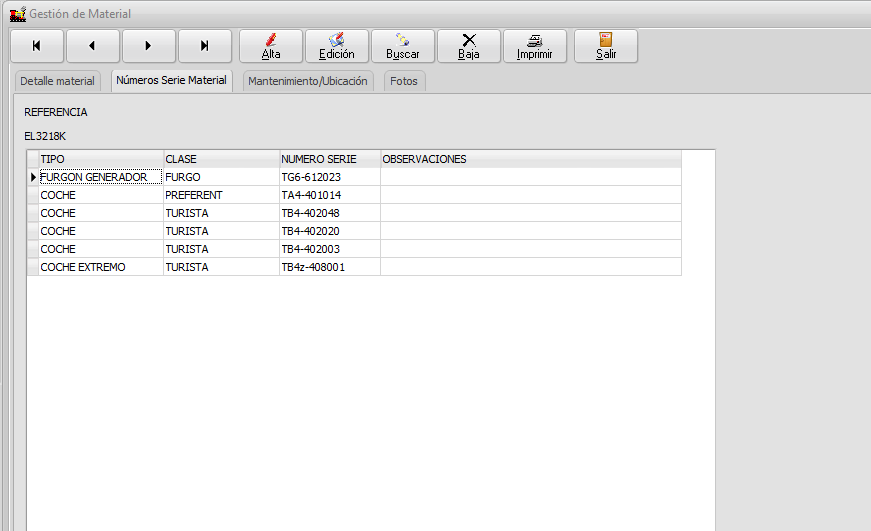
Task: Click the reference value EL3218K
Action: click(45, 136)
